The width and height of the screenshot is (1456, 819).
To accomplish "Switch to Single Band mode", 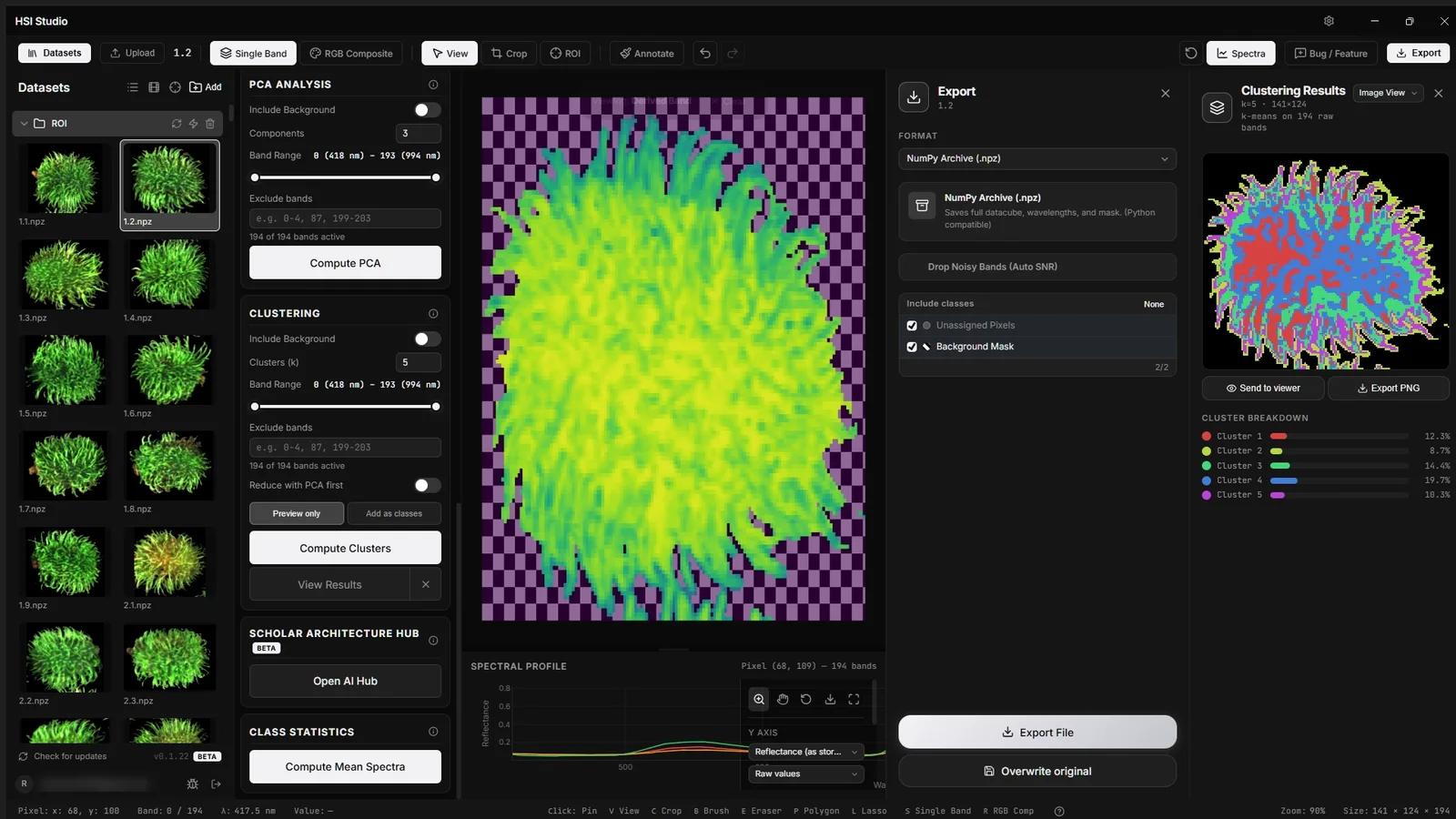I will click(253, 54).
